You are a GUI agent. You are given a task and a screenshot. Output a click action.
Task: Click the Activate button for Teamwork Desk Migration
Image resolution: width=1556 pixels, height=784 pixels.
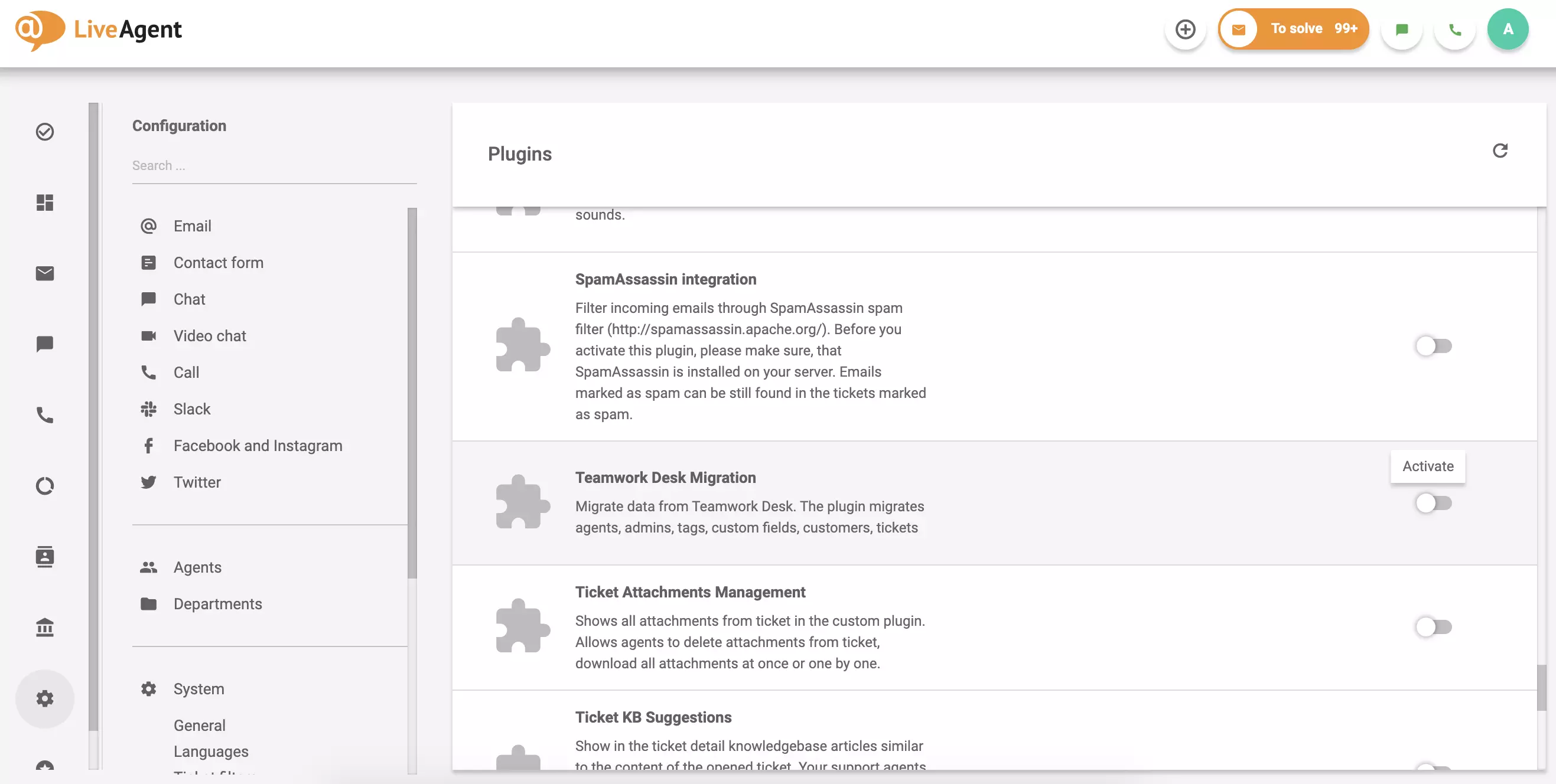click(1428, 466)
